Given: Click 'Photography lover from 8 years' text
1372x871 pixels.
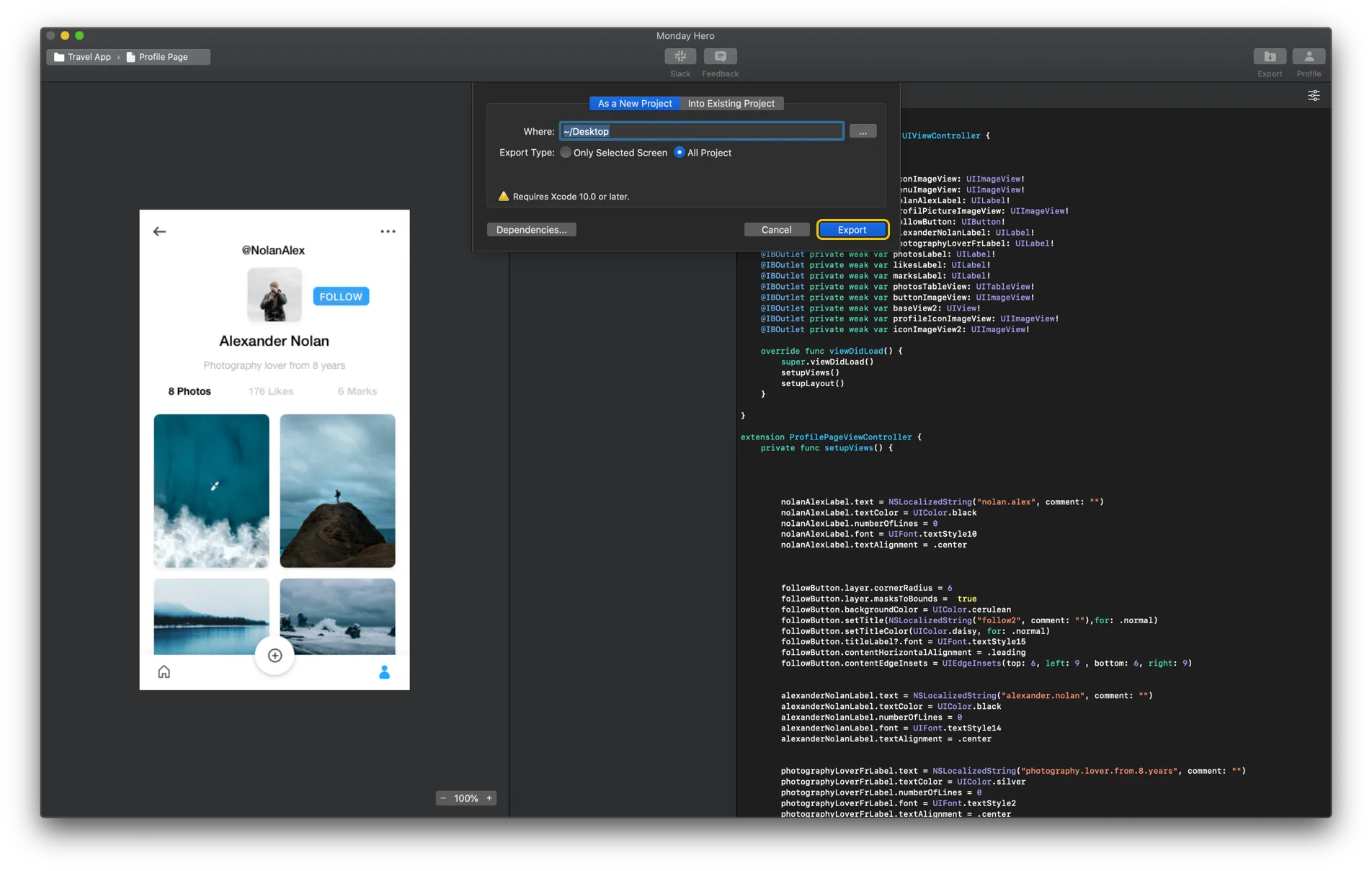Looking at the screenshot, I should pyautogui.click(x=274, y=365).
